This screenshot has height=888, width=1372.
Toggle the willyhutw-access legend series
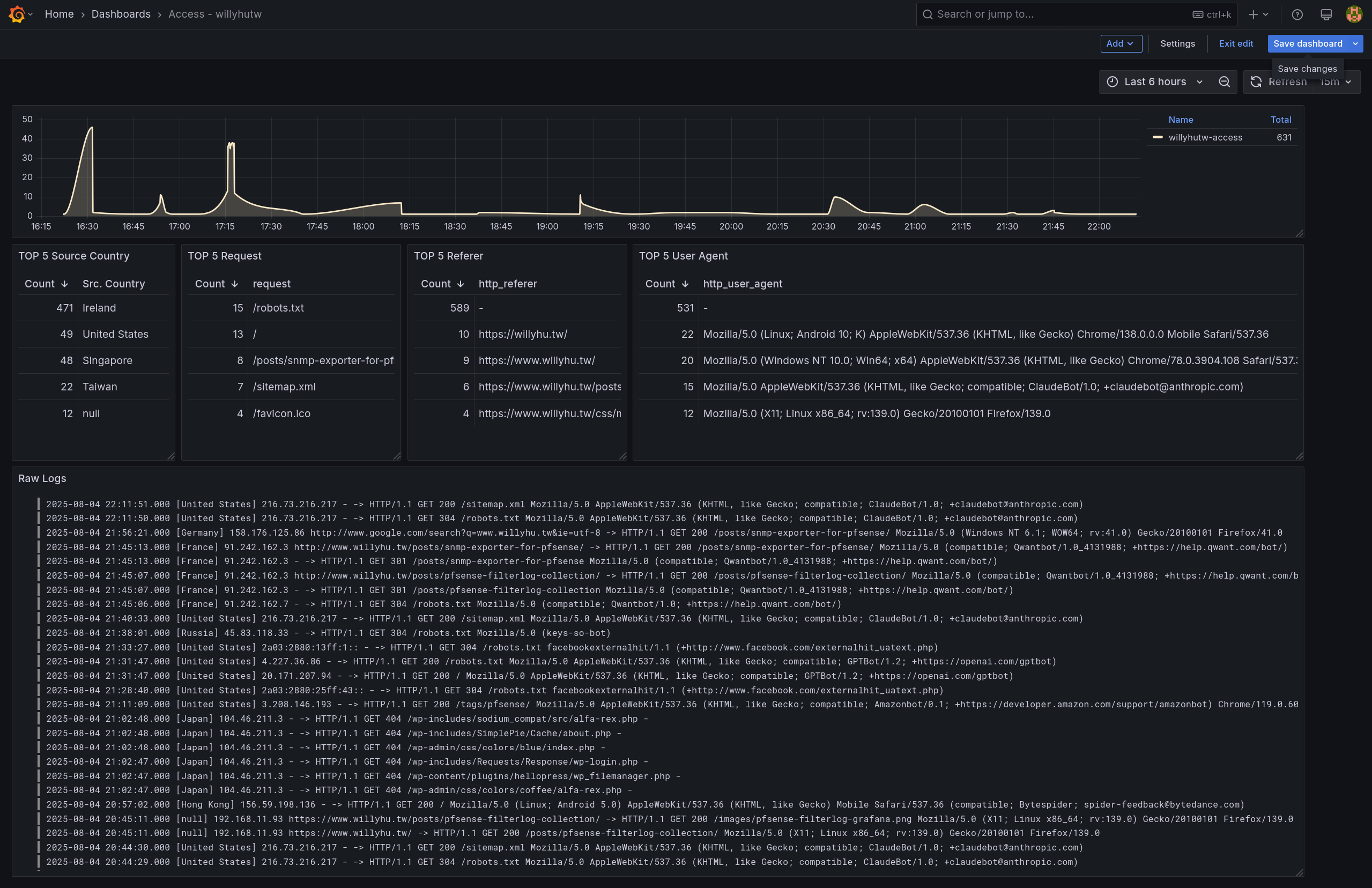(1205, 137)
